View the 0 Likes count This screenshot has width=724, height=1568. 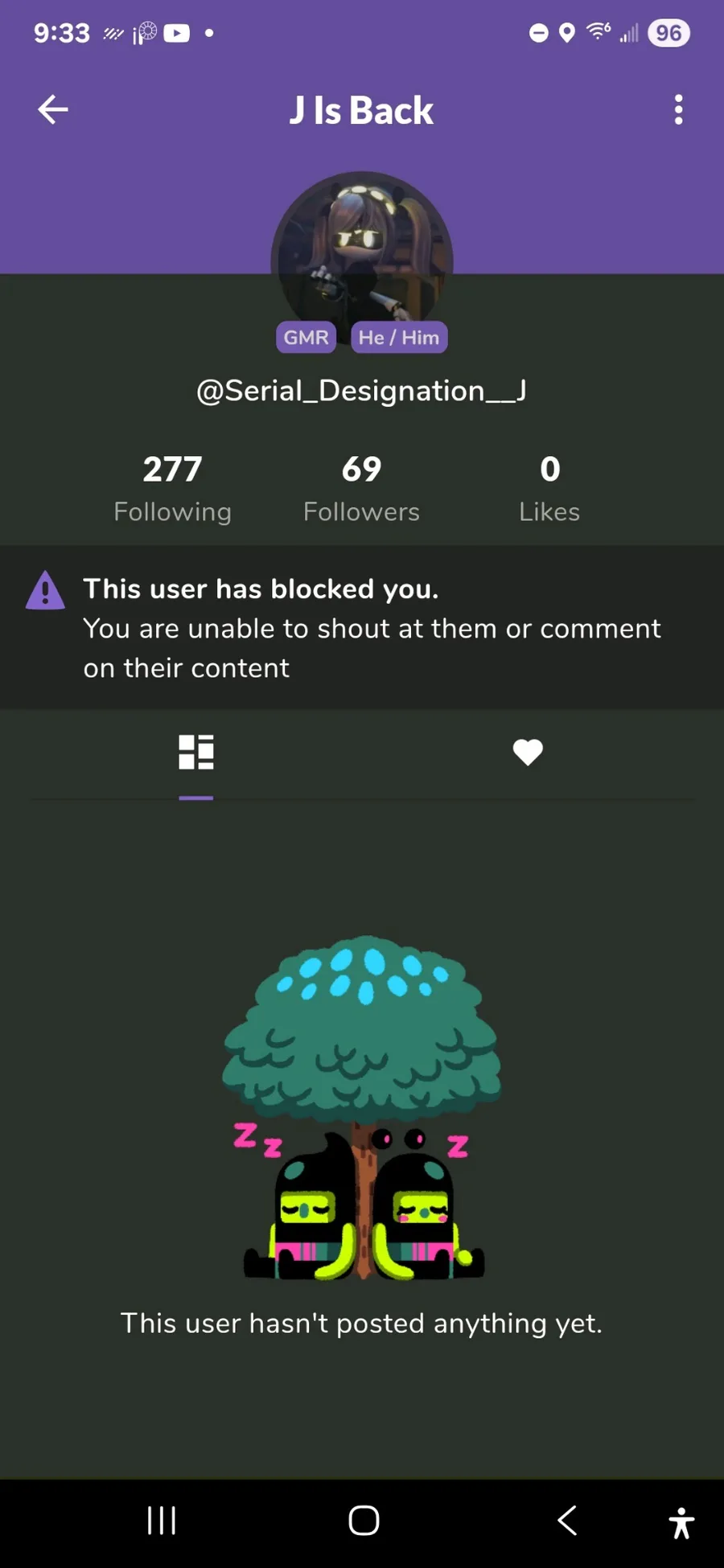click(549, 488)
